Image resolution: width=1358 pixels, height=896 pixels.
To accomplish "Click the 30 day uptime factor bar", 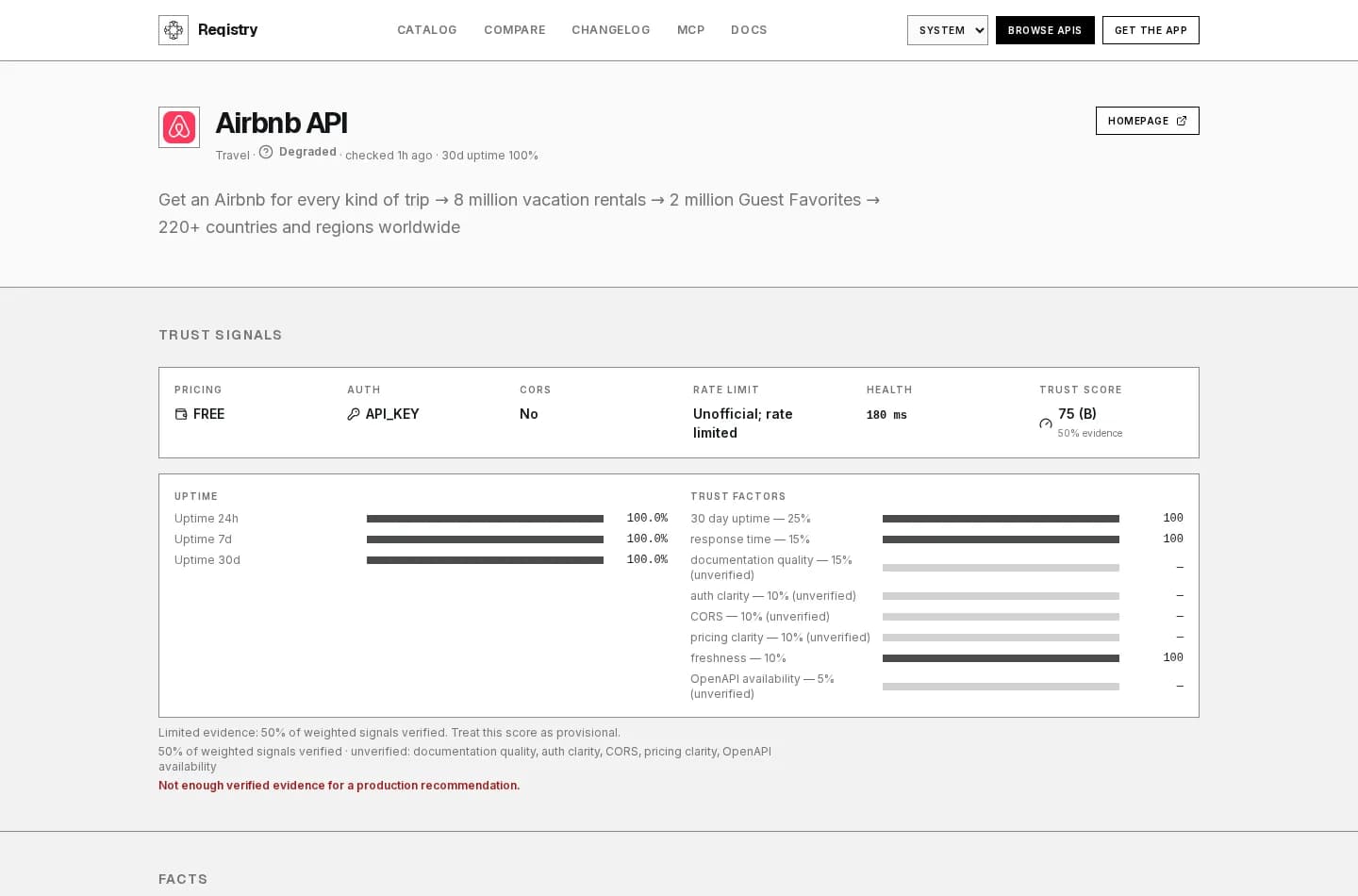I will 1001,519.
